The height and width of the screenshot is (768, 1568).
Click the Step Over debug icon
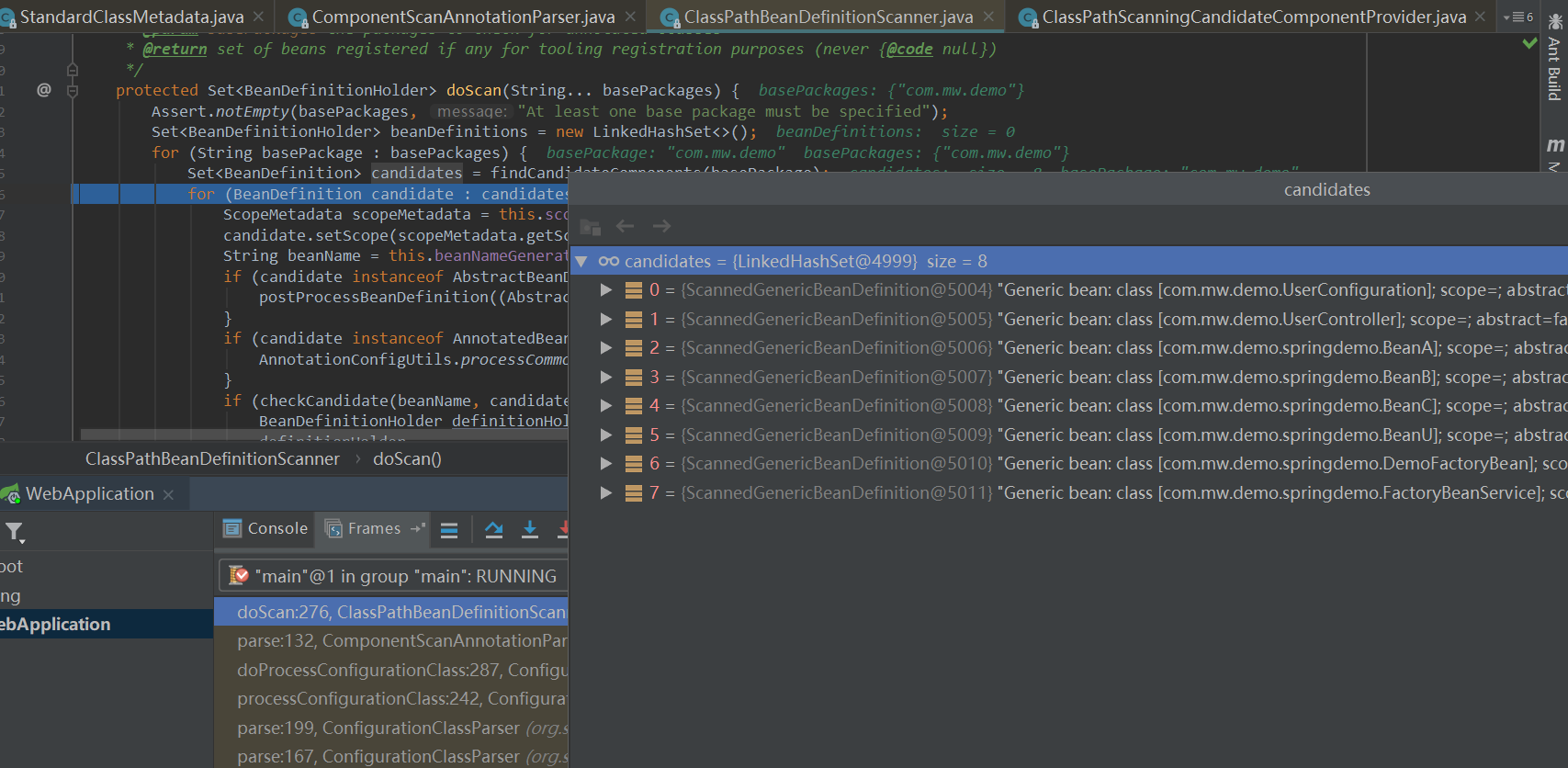(494, 529)
